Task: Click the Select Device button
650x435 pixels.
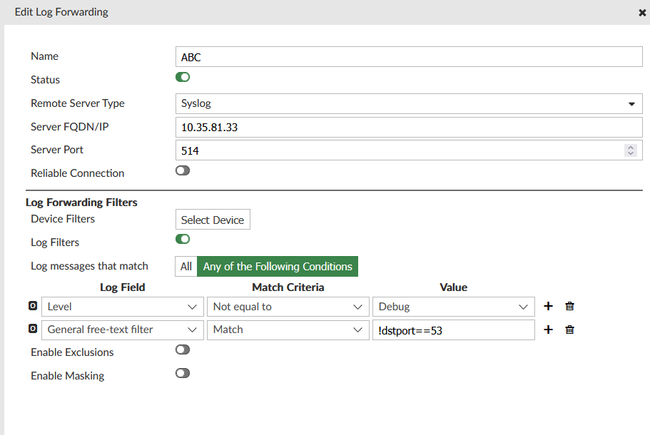Action: click(x=212, y=219)
